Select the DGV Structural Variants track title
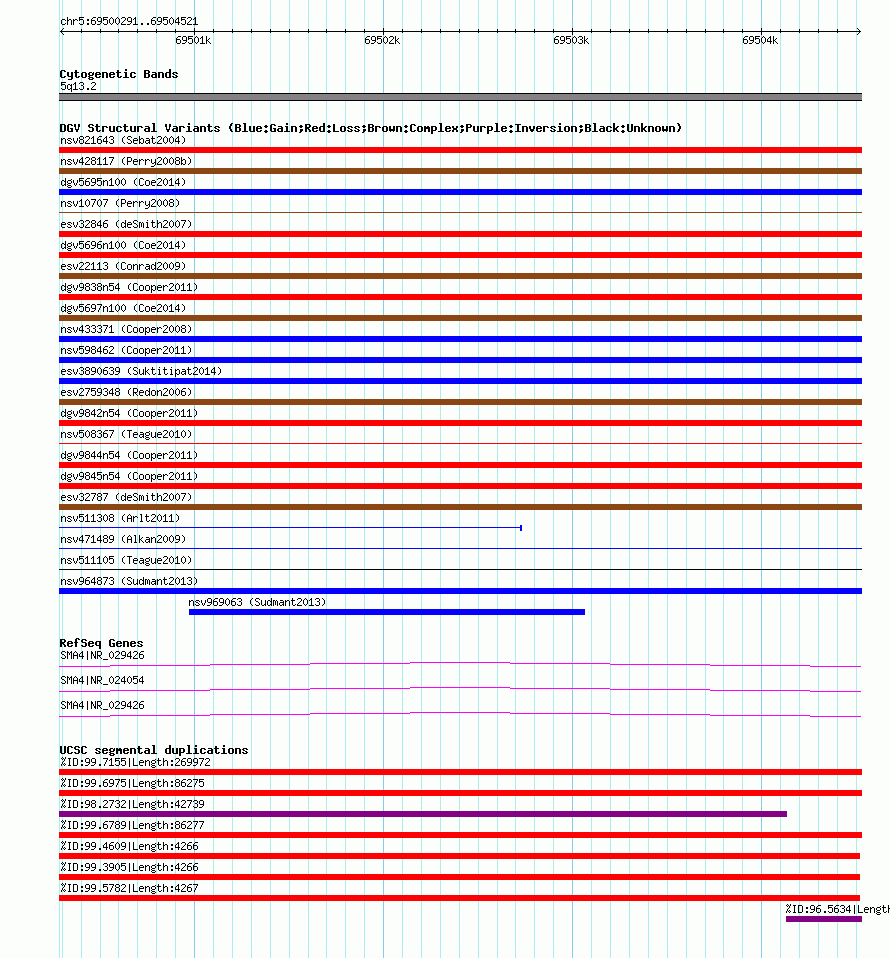 click(x=370, y=128)
